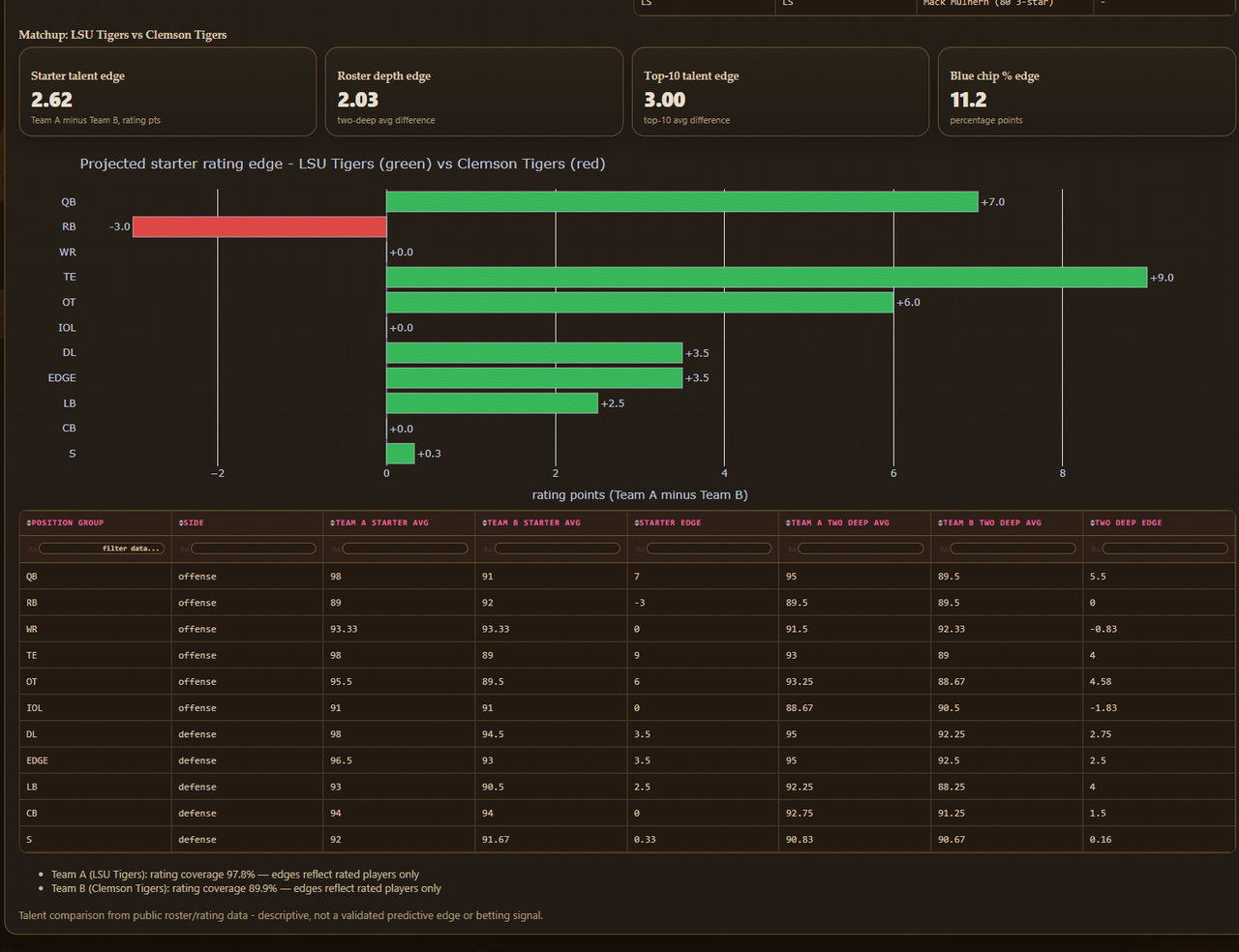Click the '88.25' Team B two deep cell
The height and width of the screenshot is (952, 1239).
pos(1007,788)
